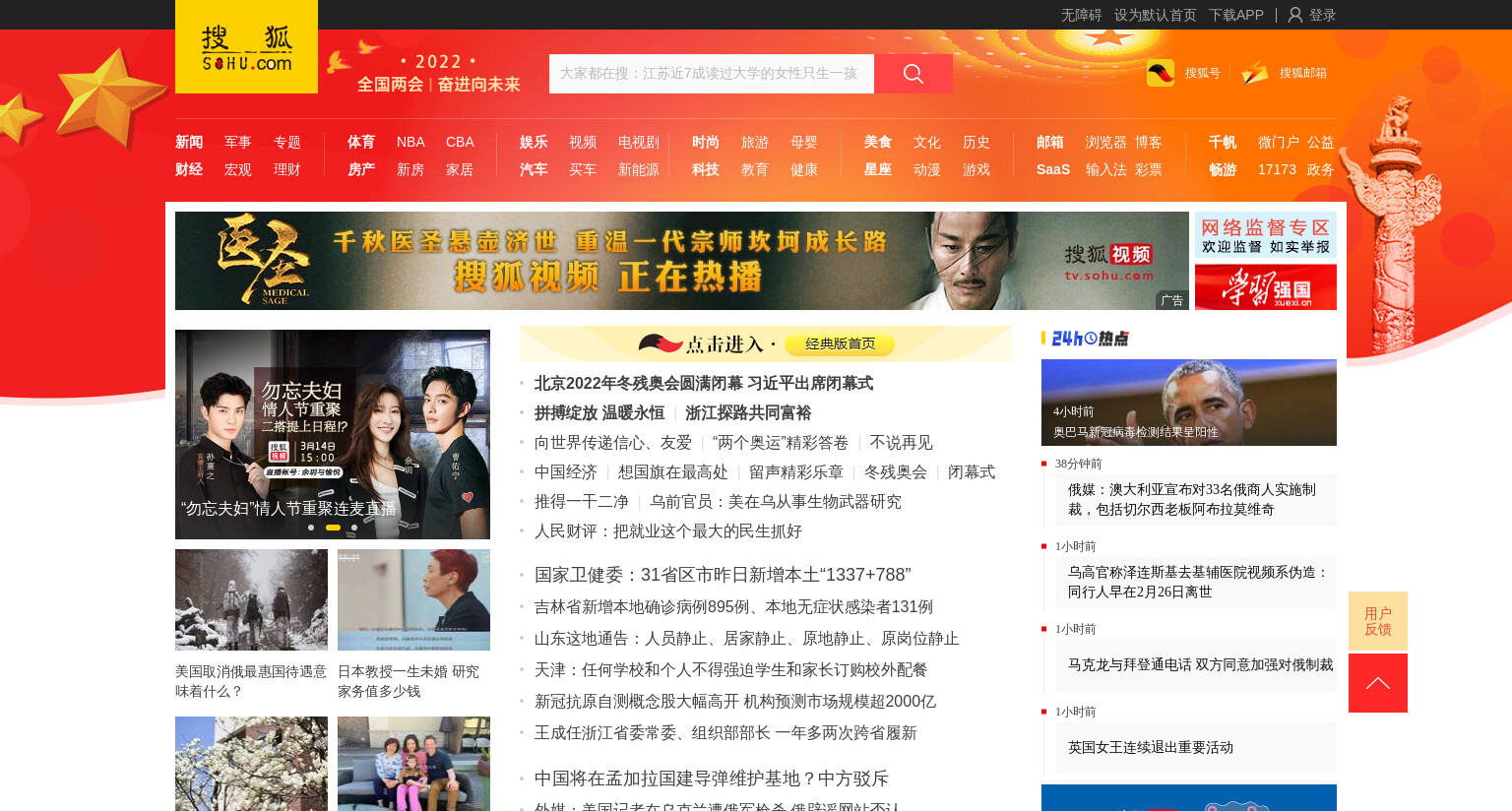Open 吉林省新增本地确诊病例 article
Viewport: 1512px width, 811px height.
coord(733,606)
